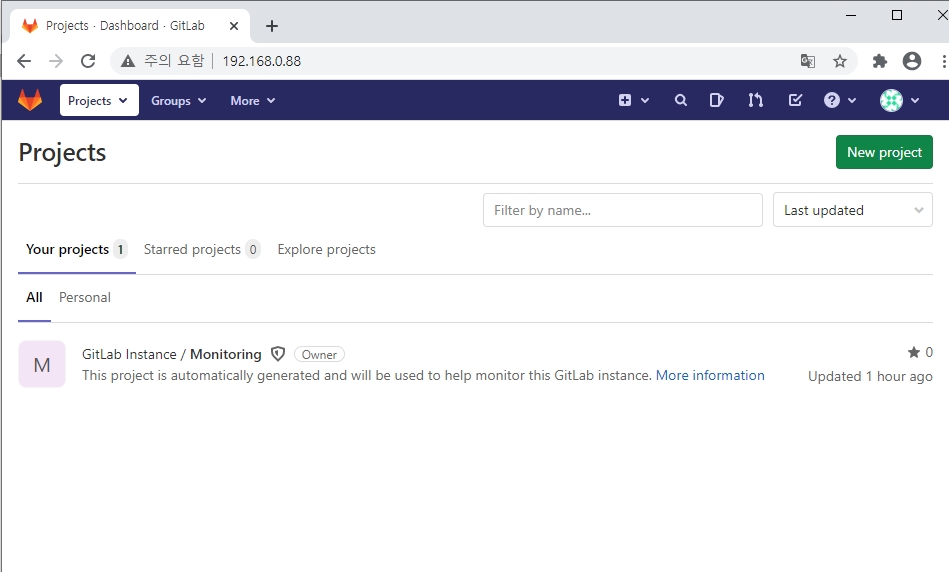
Task: Click the green New project button
Action: 884,152
